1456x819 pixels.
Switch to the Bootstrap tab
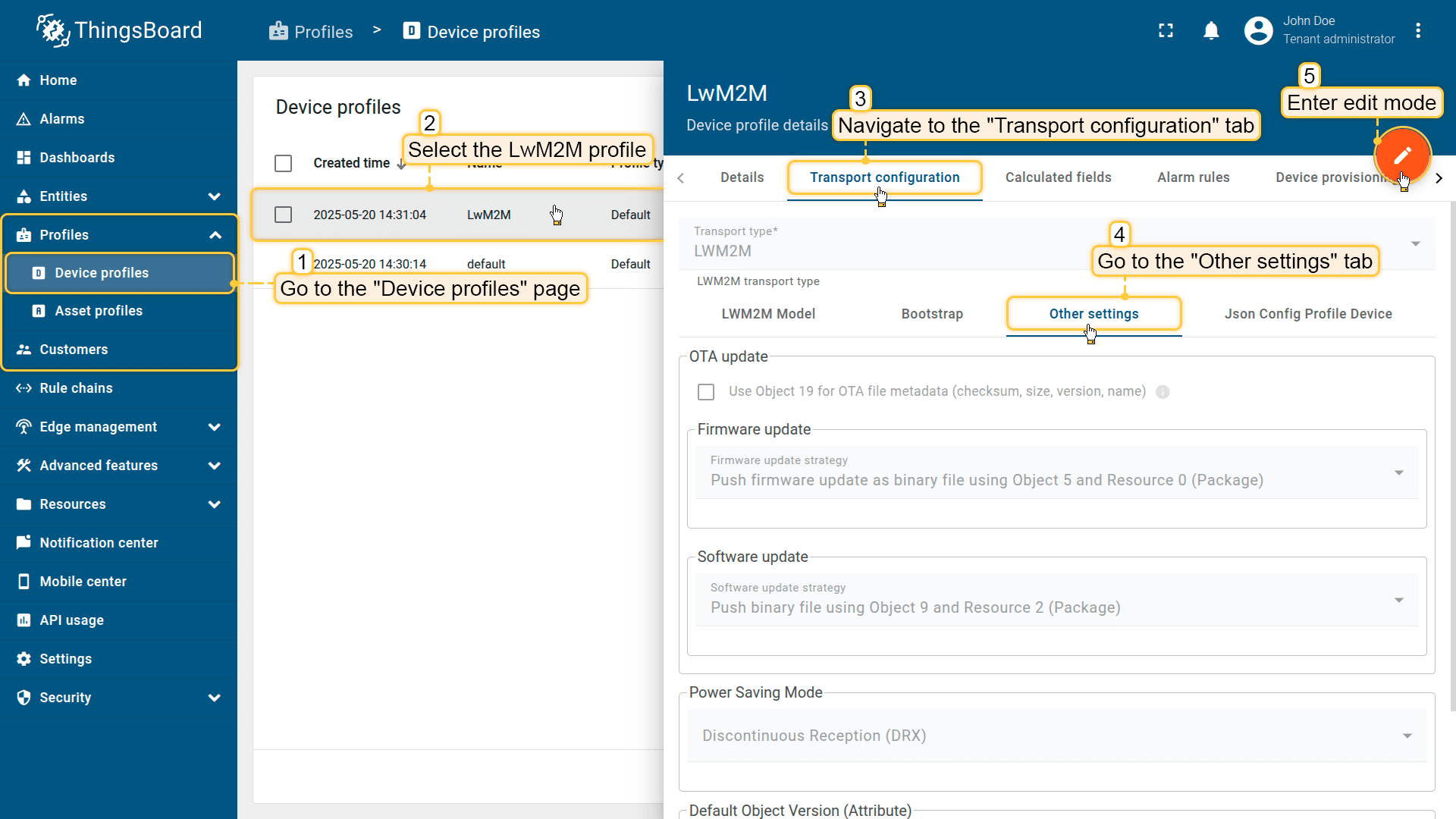[x=932, y=314]
